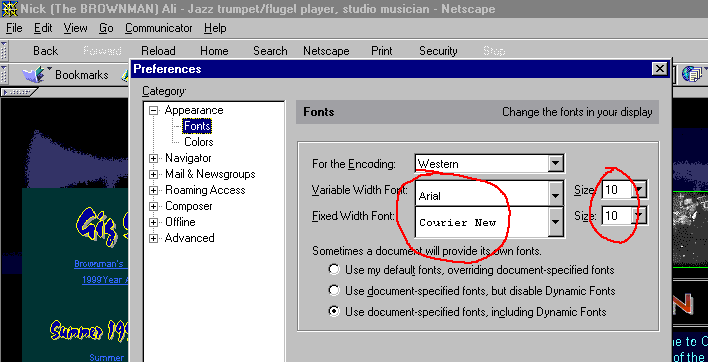Screen dimensions: 708x362
Task: Click the Courier New font field
Action: (x=482, y=222)
